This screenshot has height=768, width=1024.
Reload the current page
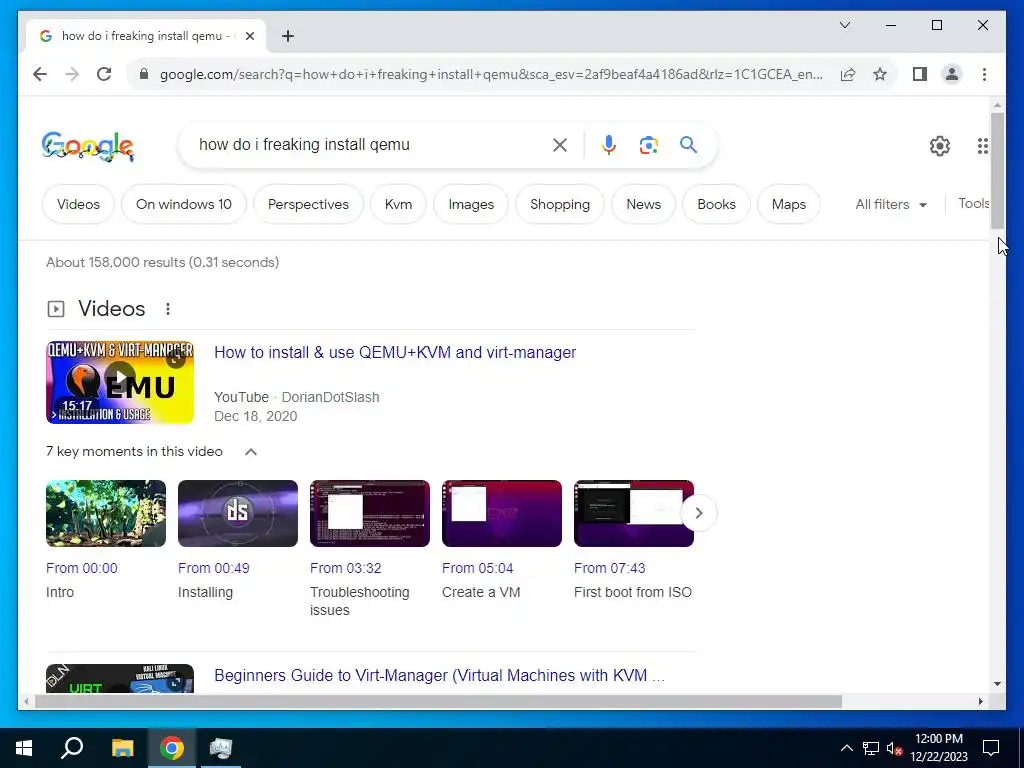(104, 74)
